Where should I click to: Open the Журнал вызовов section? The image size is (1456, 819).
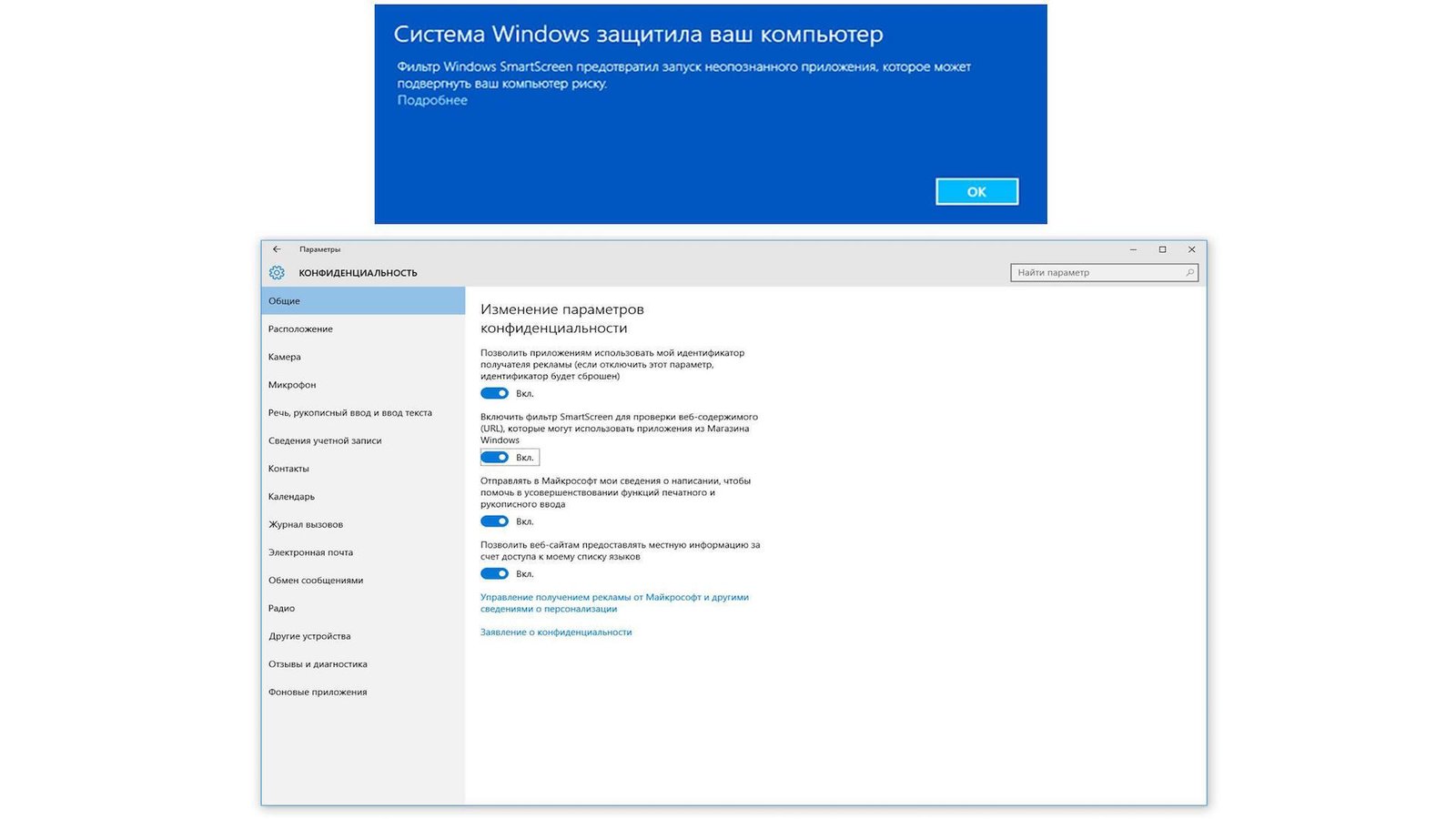click(x=363, y=524)
